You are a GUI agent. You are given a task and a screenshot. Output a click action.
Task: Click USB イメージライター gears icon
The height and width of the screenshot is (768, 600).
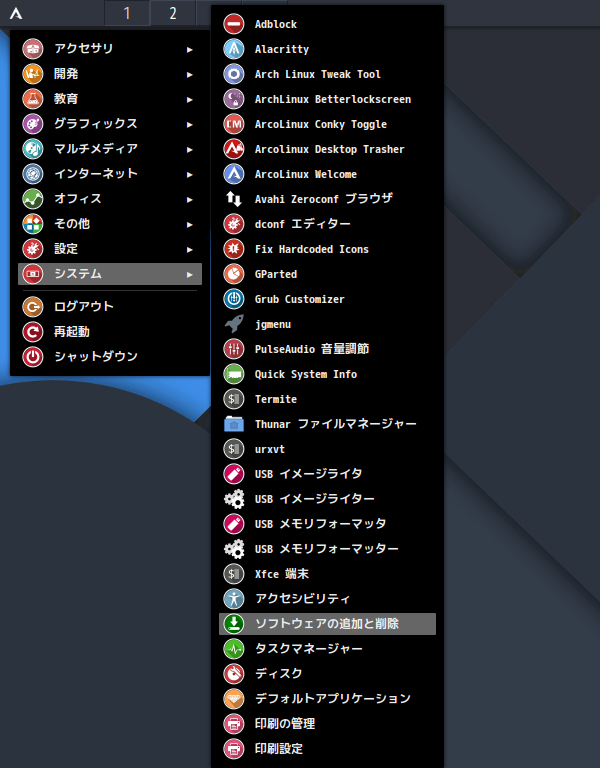click(x=234, y=499)
